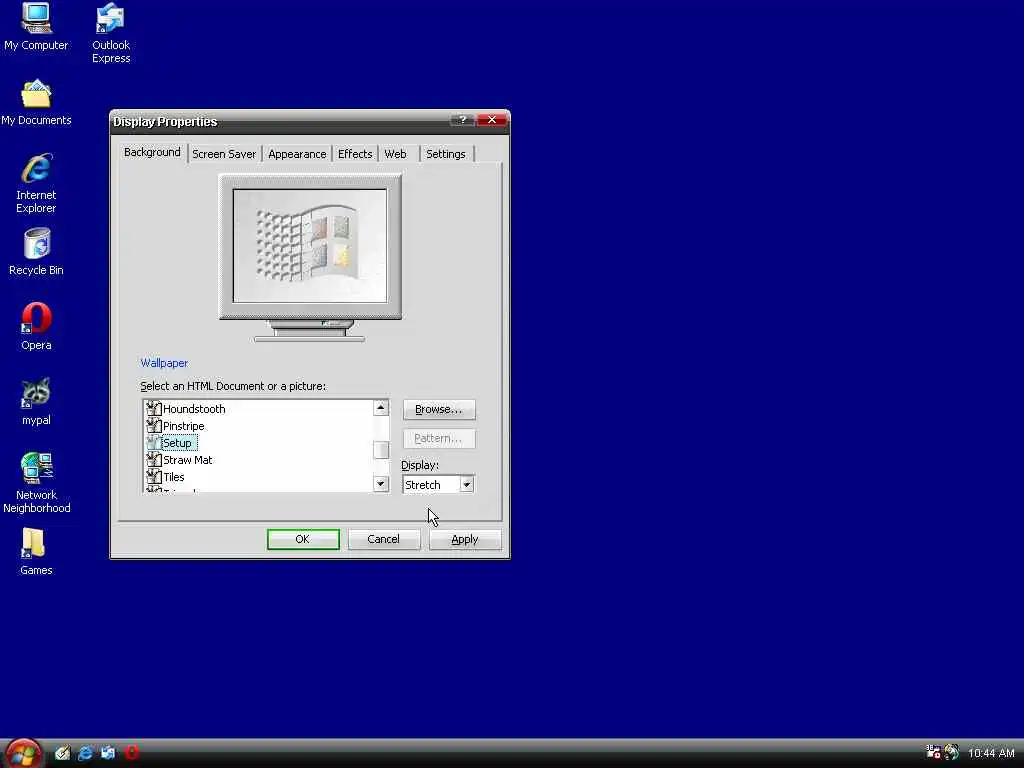Close the Display Properties dialog
Image resolution: width=1024 pixels, height=768 pixels.
492,120
